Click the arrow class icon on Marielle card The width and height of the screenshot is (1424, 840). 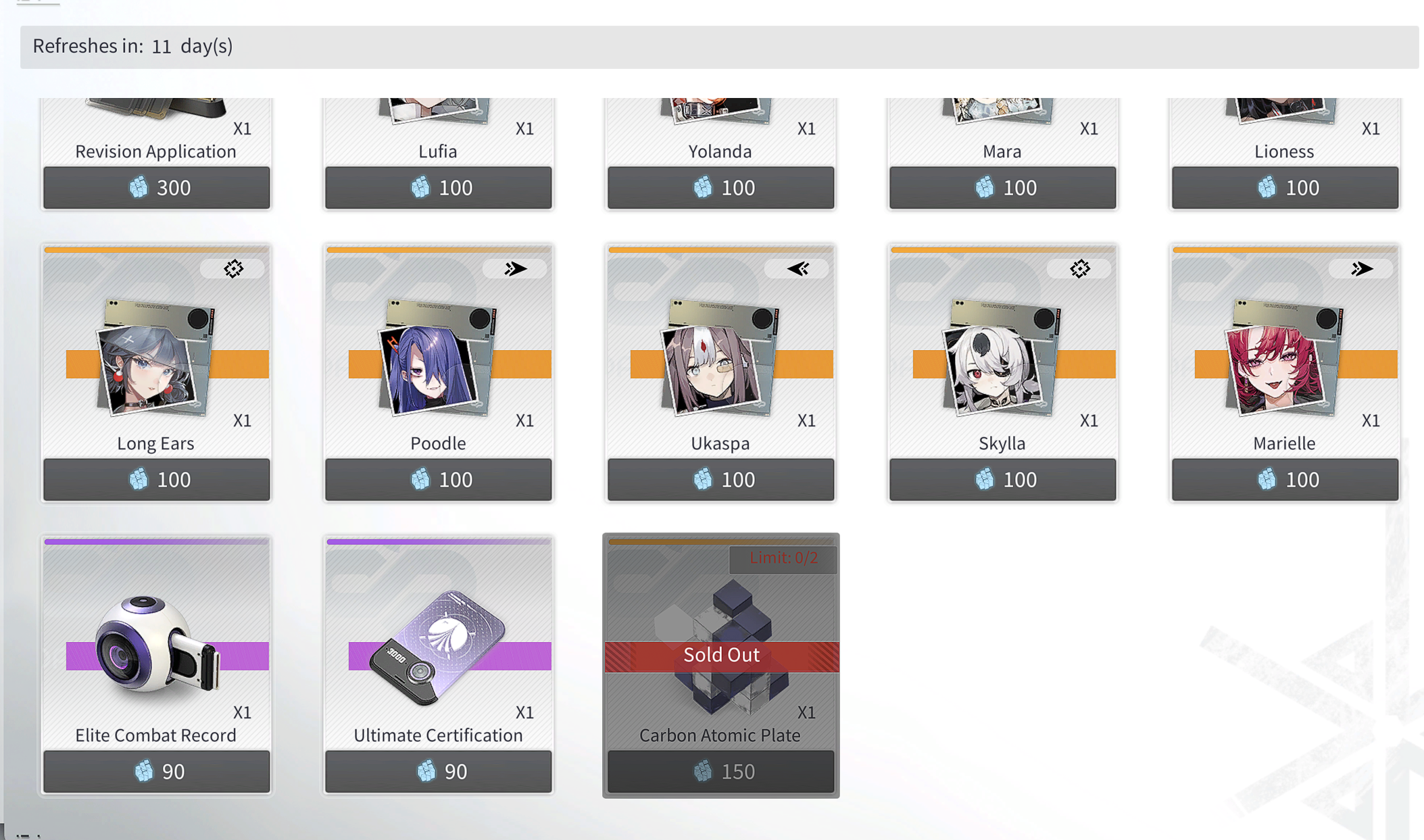click(x=1362, y=269)
